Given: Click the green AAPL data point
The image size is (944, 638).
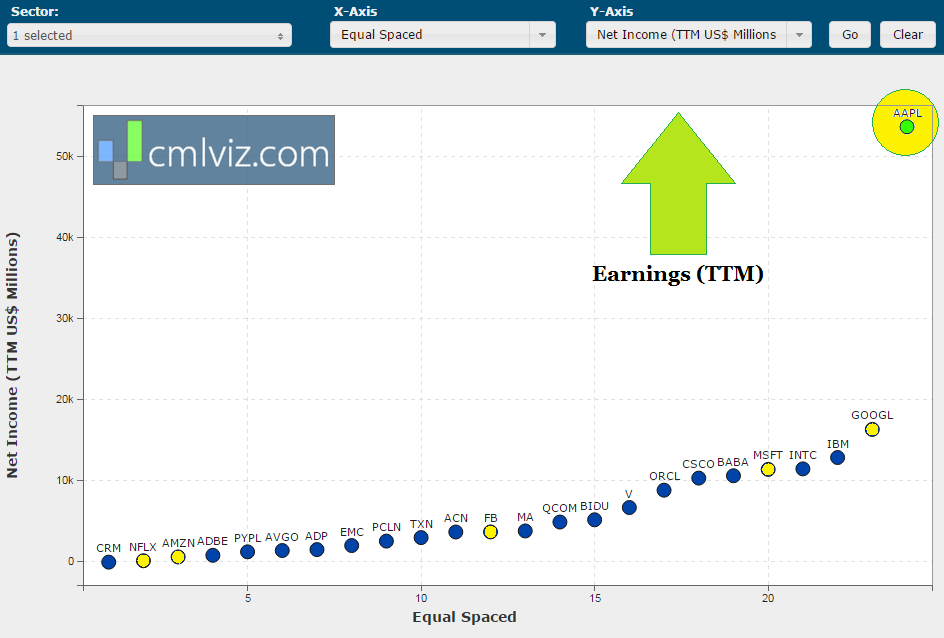Looking at the screenshot, I should [x=907, y=127].
